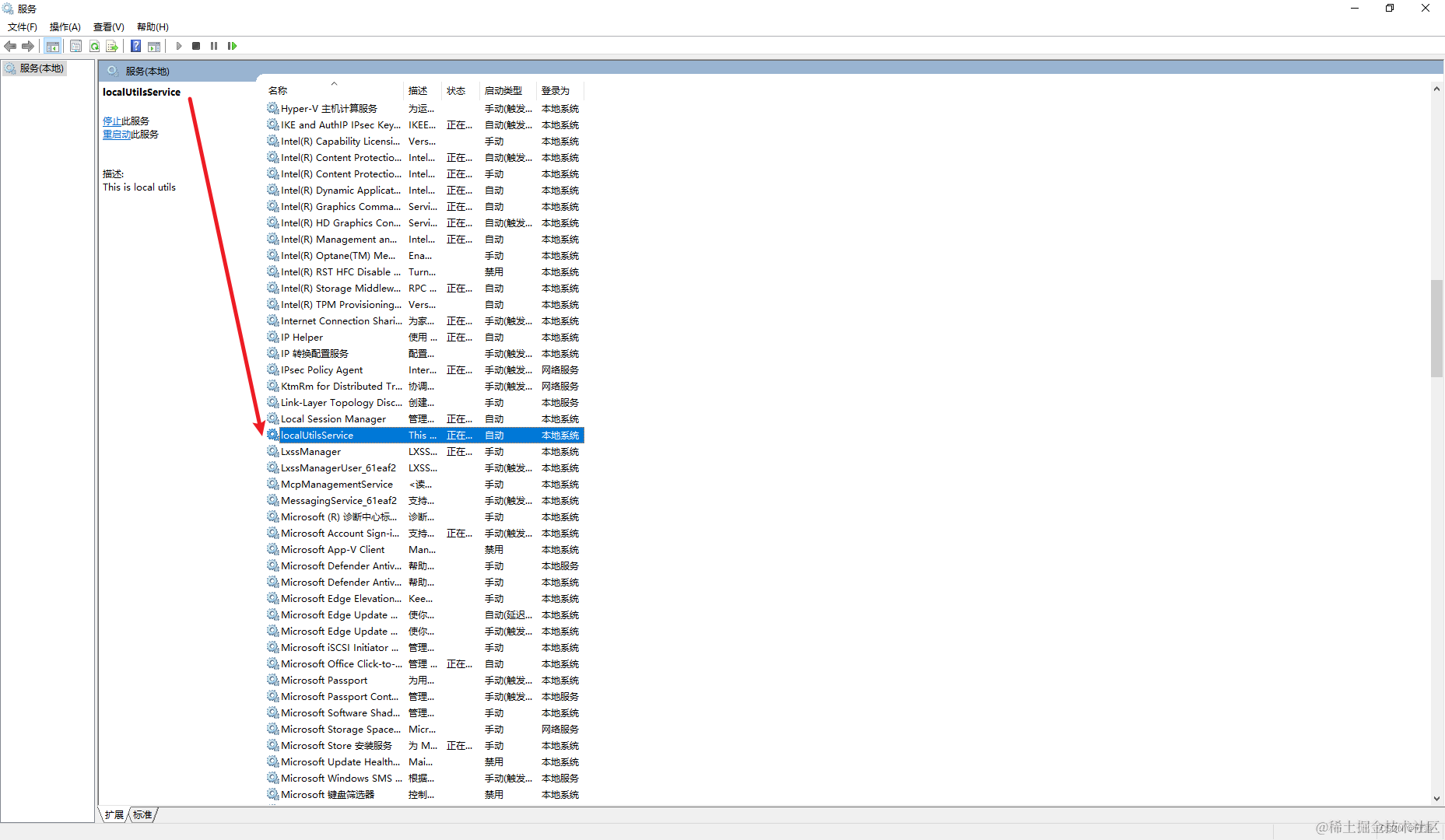Select the Microsoft Store 安装服务 row
1445x840 pixels.
click(425, 746)
